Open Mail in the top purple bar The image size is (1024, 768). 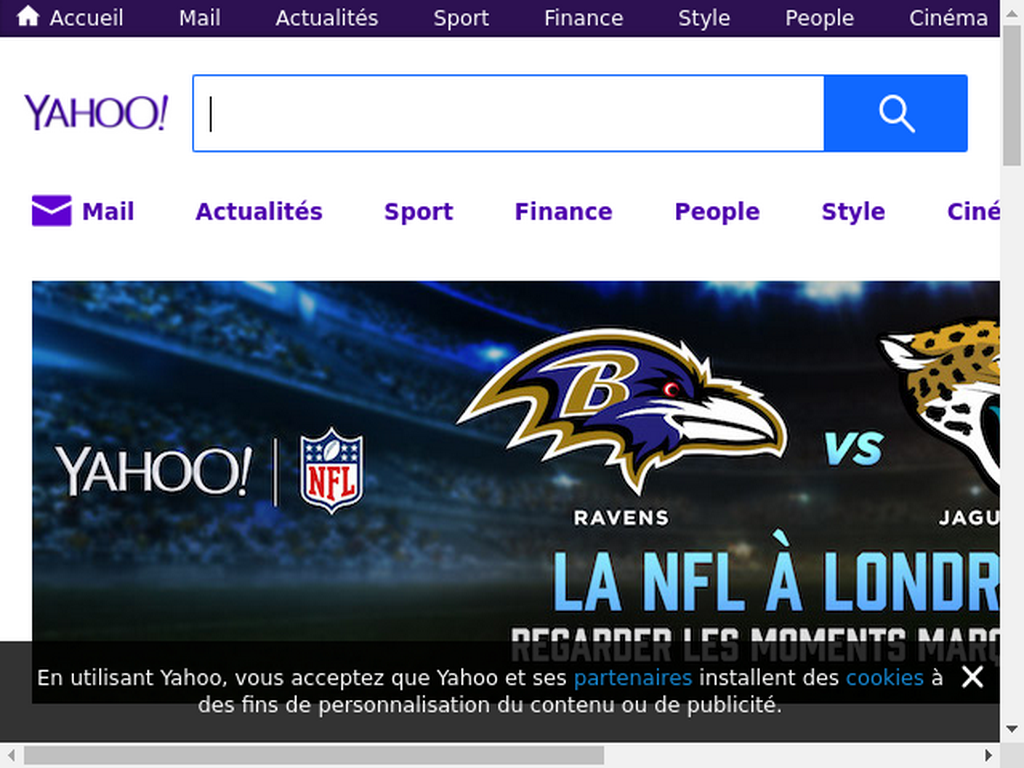(199, 18)
